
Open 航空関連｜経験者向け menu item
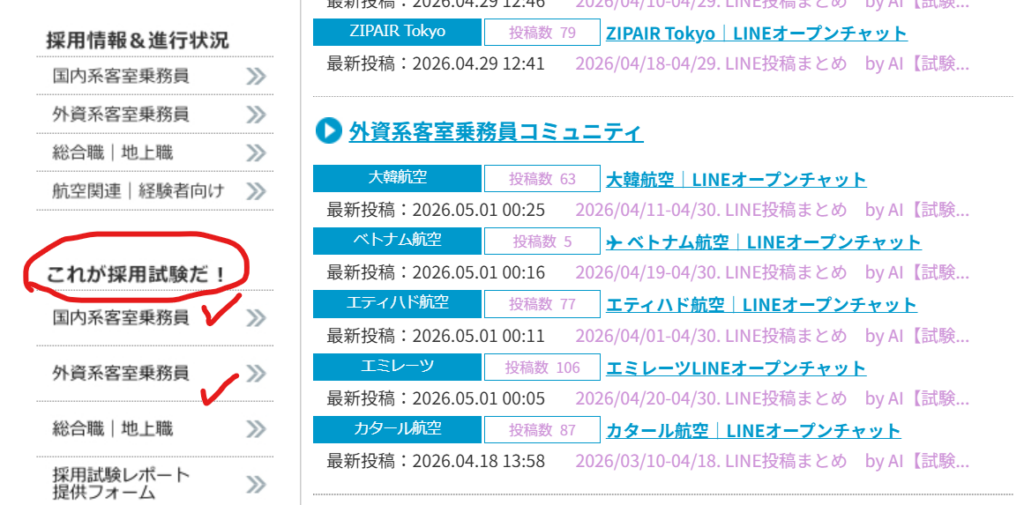pos(138,191)
